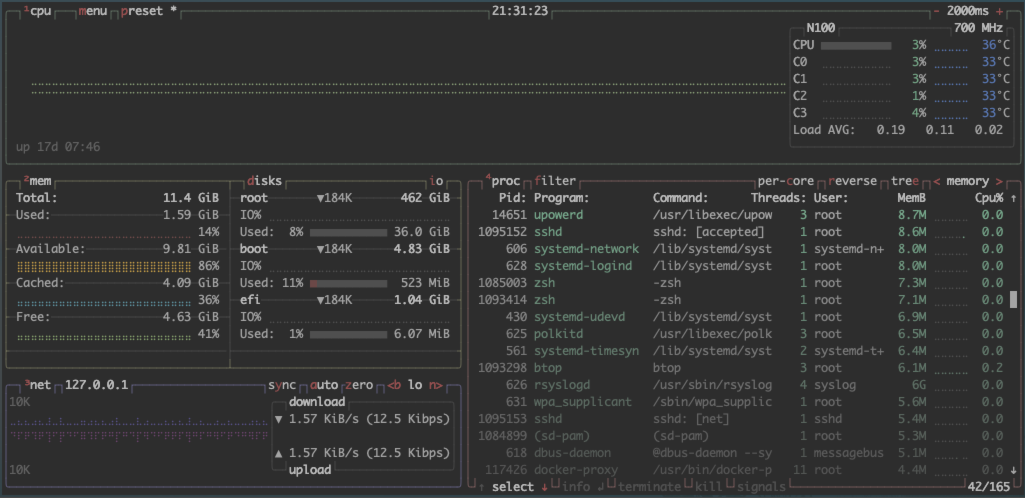This screenshot has width=1025, height=498.
Task: Select the wpa_supplicant process row
Action: [742, 402]
